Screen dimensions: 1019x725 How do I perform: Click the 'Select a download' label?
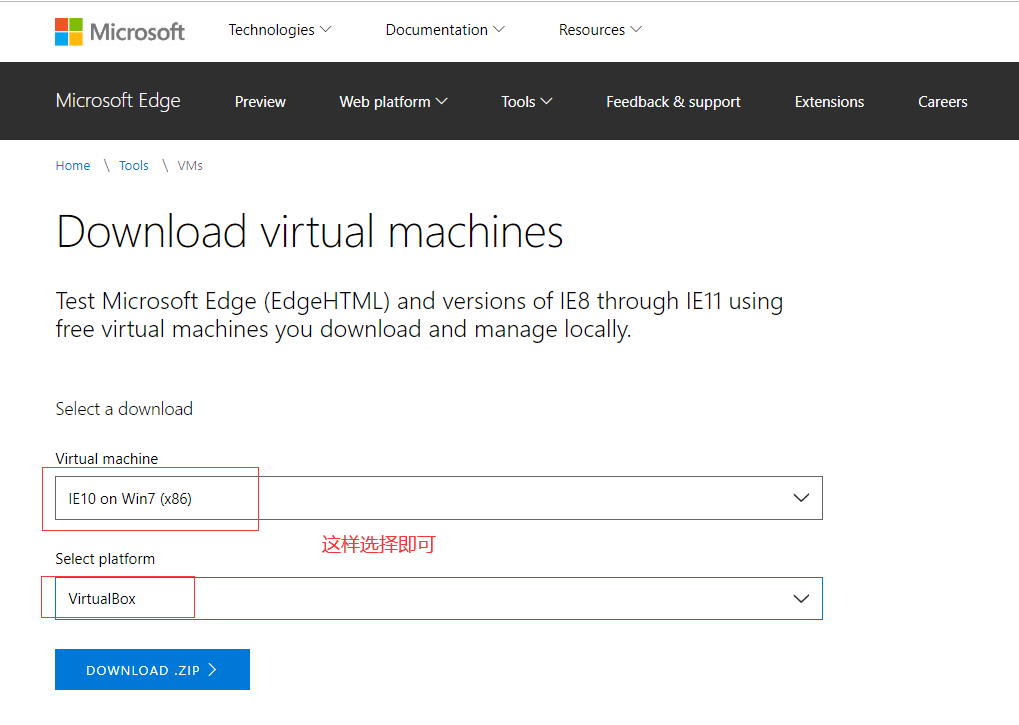coord(124,409)
